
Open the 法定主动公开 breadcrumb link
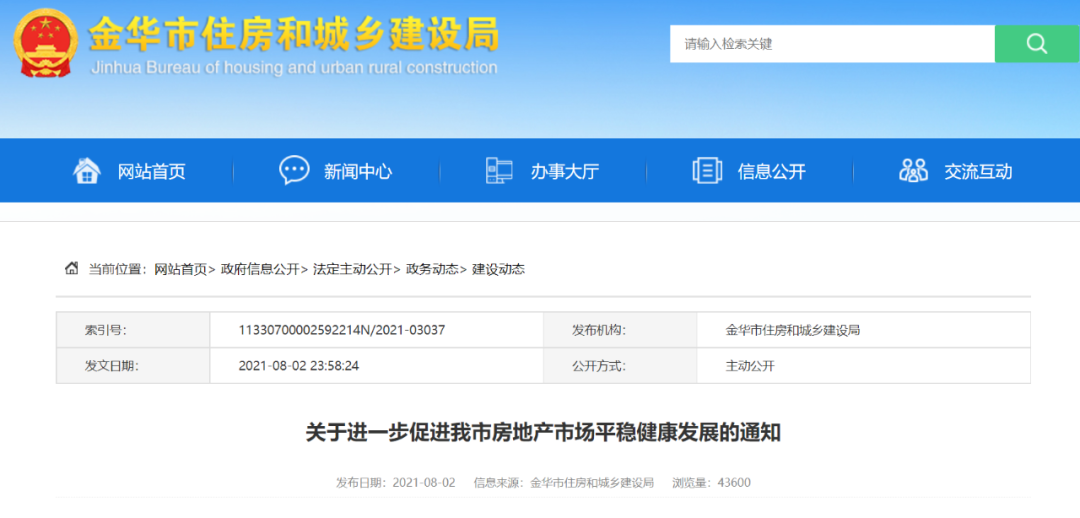coord(352,269)
